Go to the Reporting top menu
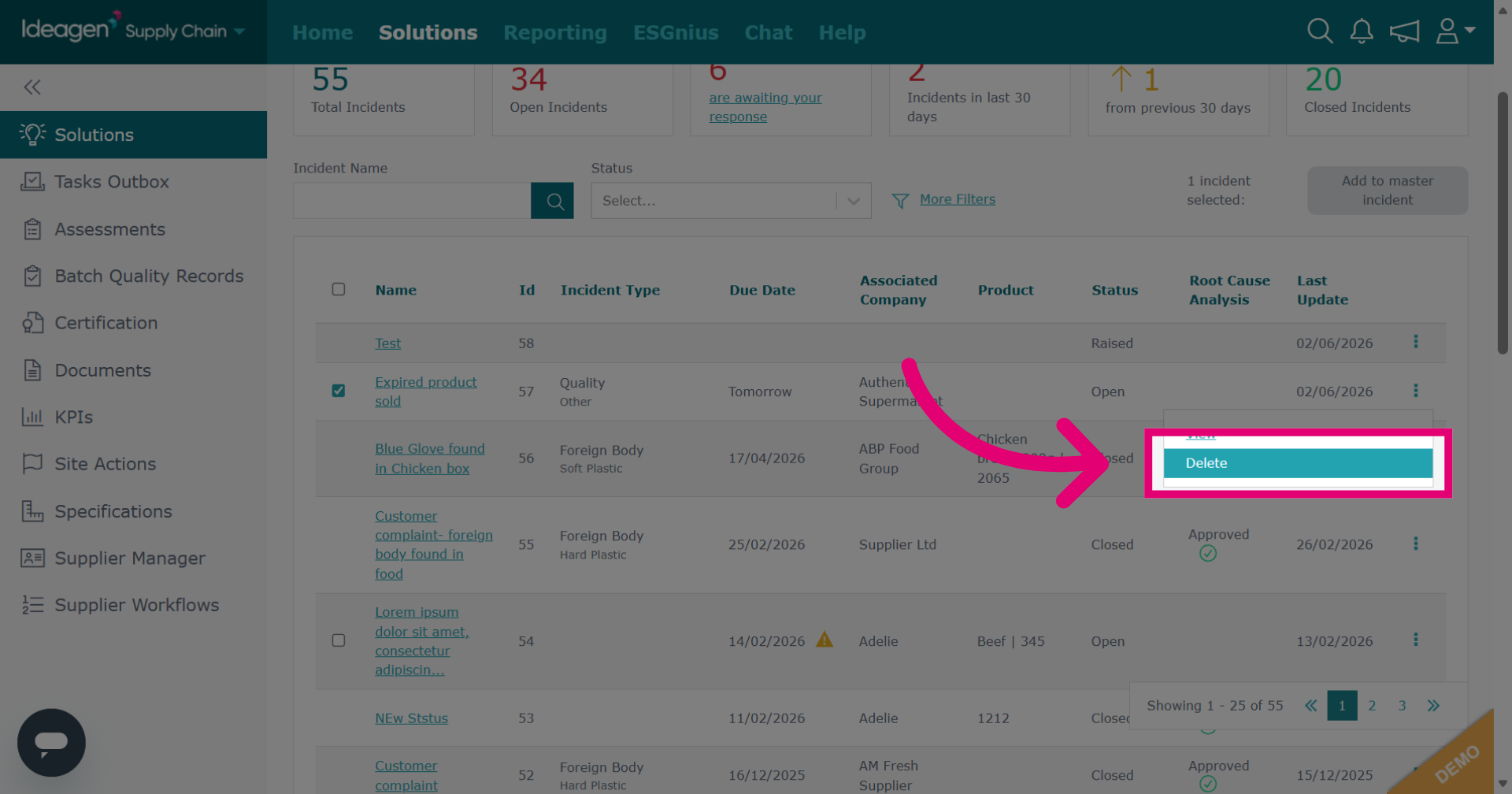The image size is (1512, 794). coord(555,32)
